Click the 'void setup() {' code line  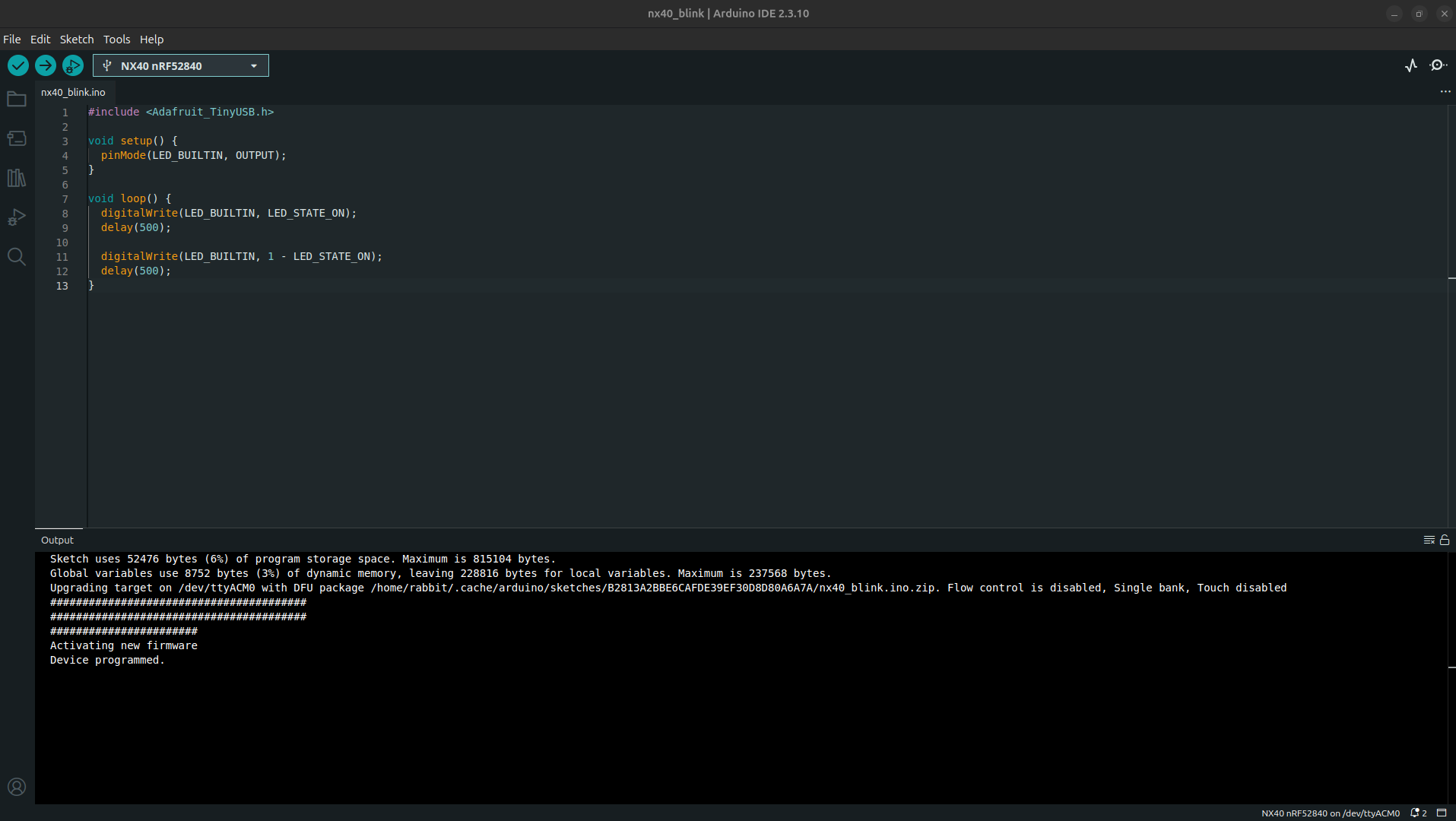(x=133, y=141)
